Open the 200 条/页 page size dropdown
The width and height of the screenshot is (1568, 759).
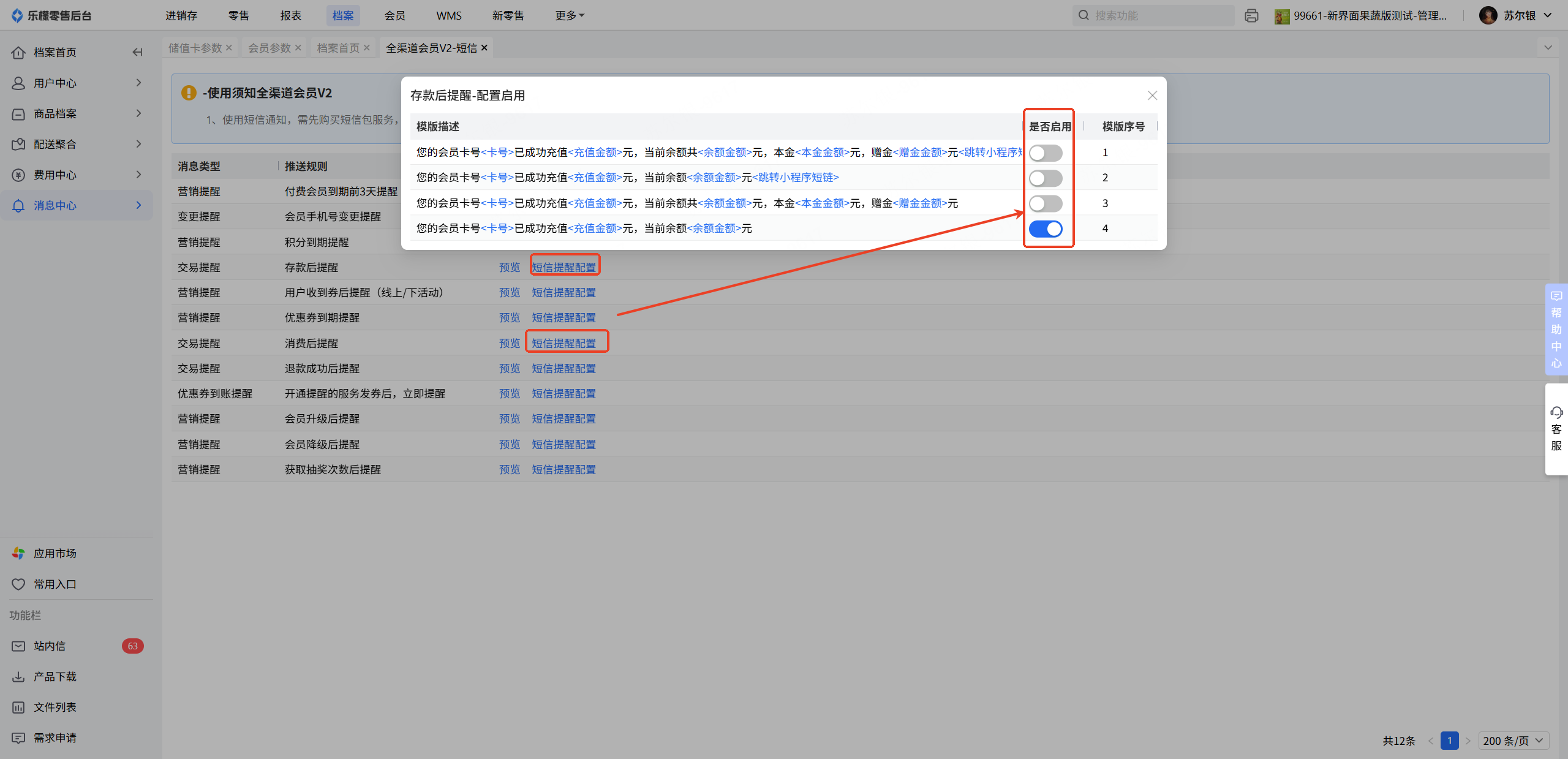[1513, 741]
